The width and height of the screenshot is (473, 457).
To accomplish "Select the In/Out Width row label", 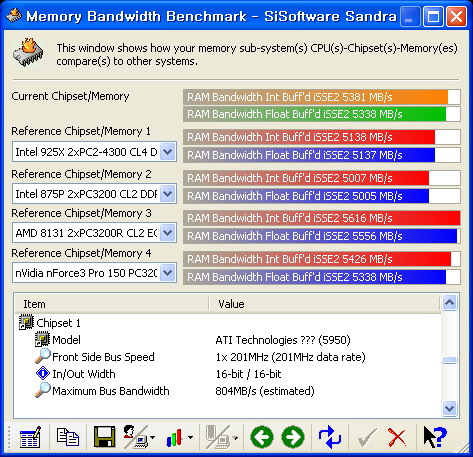I will tap(84, 374).
